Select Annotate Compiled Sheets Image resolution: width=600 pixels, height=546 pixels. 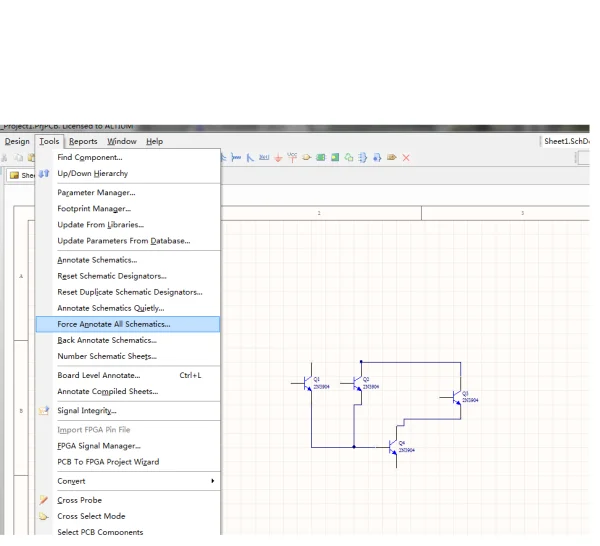(128, 391)
